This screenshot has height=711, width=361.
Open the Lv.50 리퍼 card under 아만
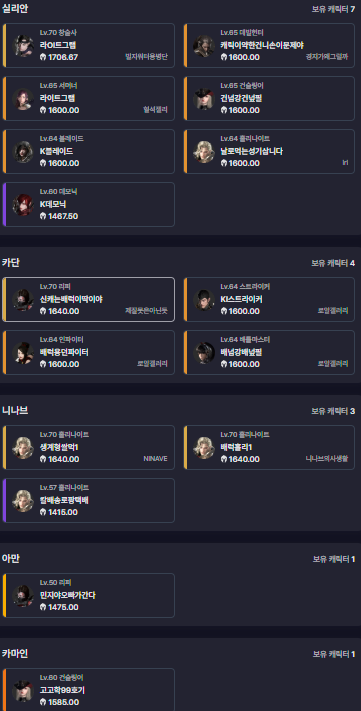[x=88, y=595]
